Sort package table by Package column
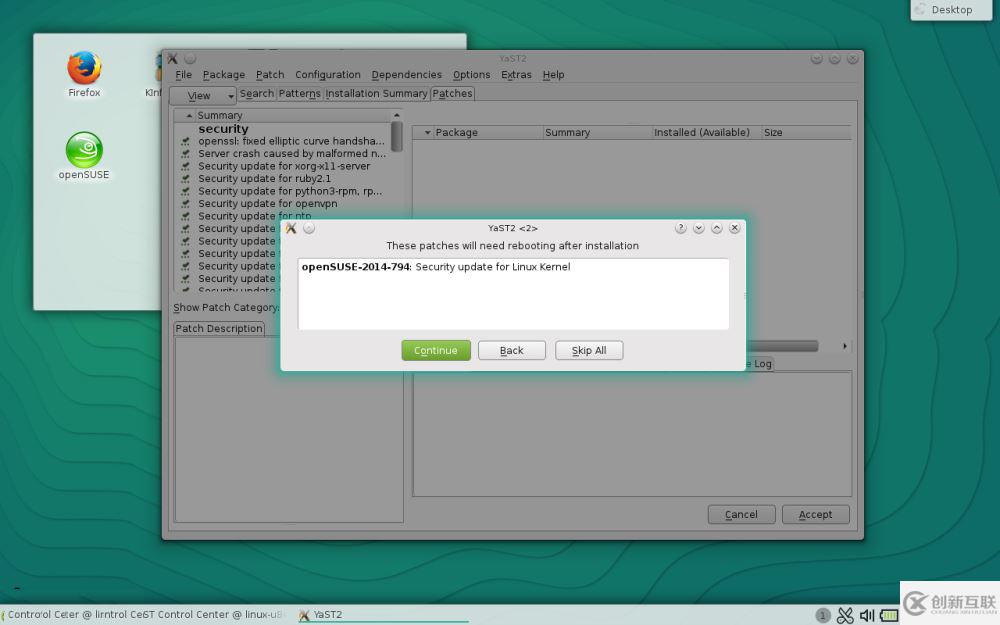 click(477, 133)
